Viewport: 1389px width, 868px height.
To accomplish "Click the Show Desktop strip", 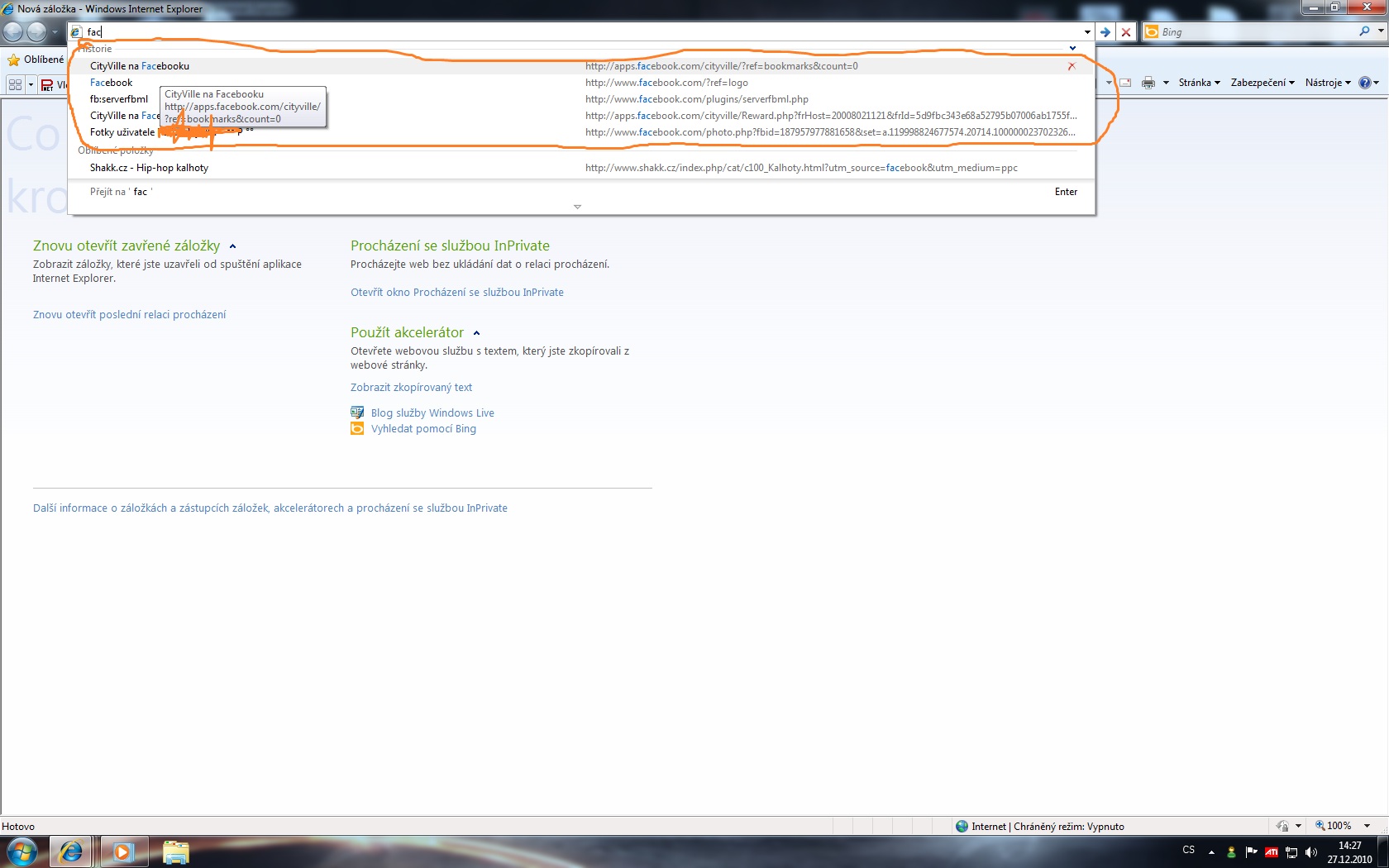I will tap(1383, 852).
